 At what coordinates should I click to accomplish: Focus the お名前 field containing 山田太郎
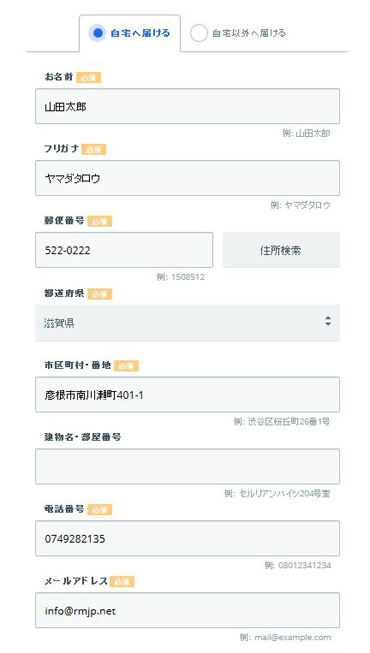(x=188, y=106)
